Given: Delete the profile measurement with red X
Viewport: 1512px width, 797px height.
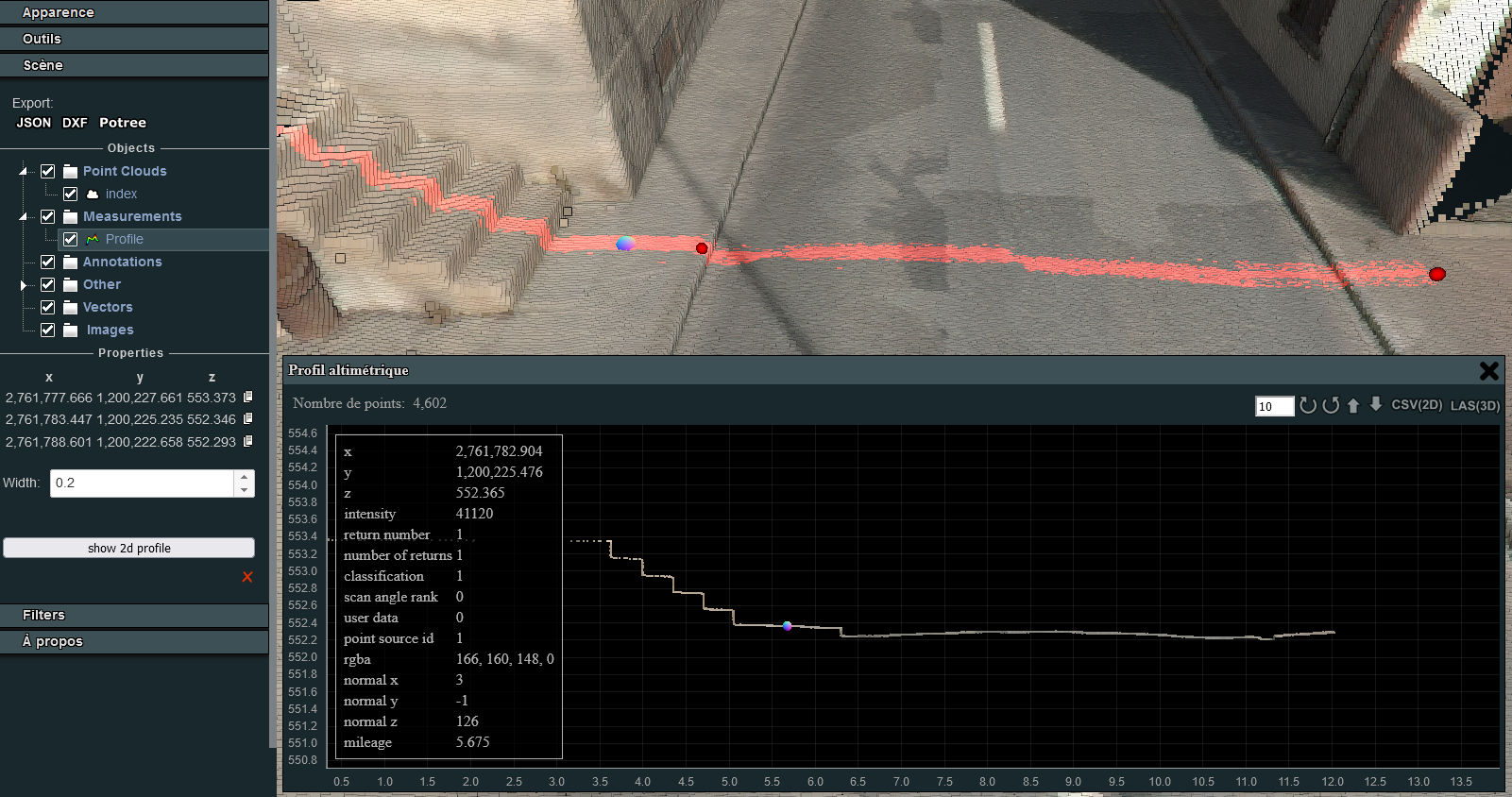Looking at the screenshot, I should pos(247,577).
